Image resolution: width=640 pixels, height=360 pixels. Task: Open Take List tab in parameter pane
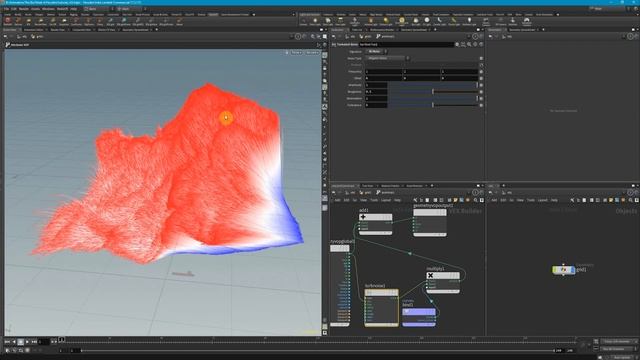click(x=357, y=30)
